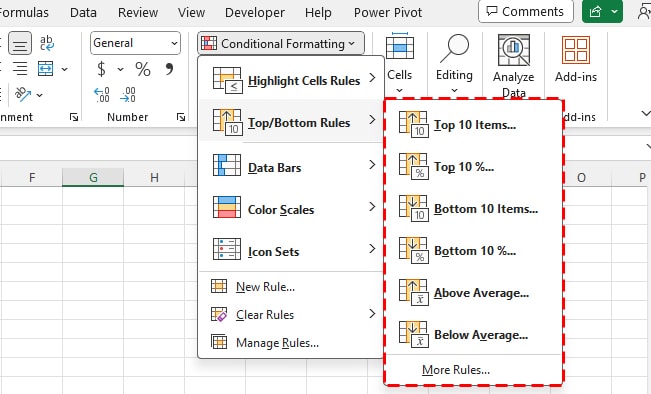Open Highlight Cells Rules submenu
The image size is (651, 394).
point(292,79)
